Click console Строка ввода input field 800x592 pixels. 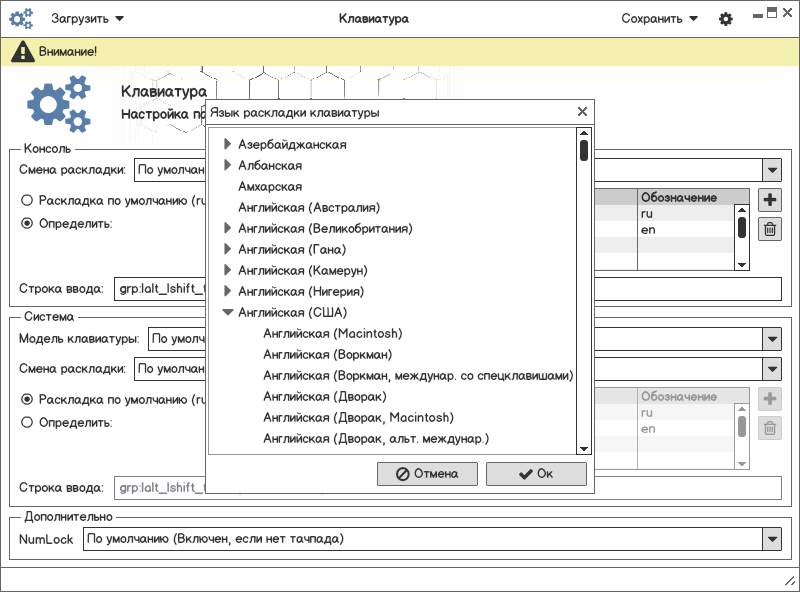tap(448, 289)
